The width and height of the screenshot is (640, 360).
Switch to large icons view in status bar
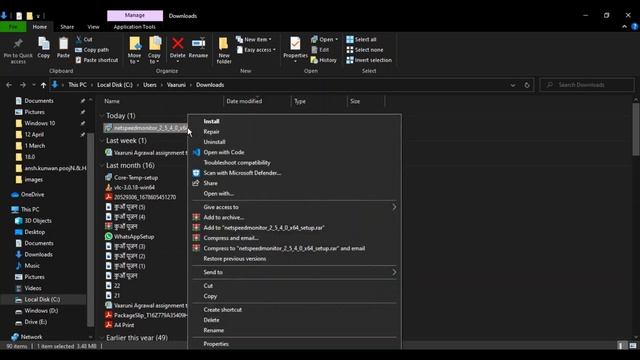pos(633,346)
